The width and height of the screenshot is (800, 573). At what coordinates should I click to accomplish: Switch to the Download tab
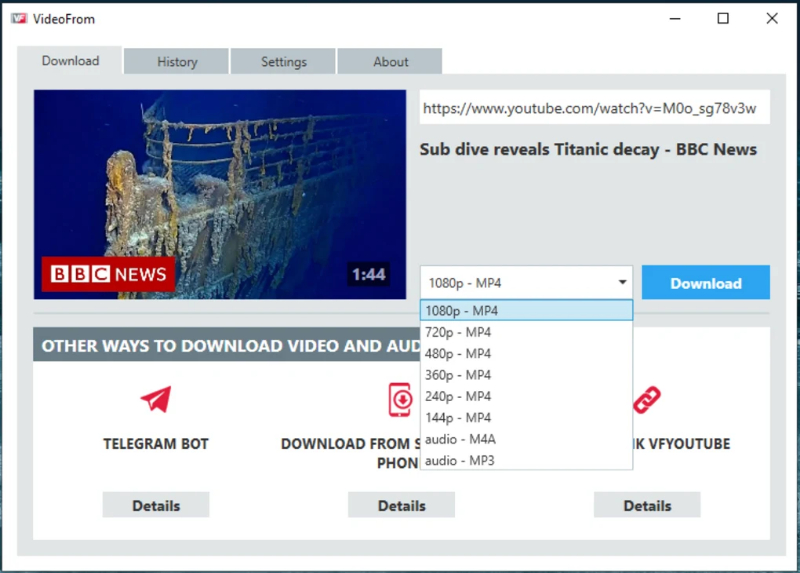click(70, 61)
